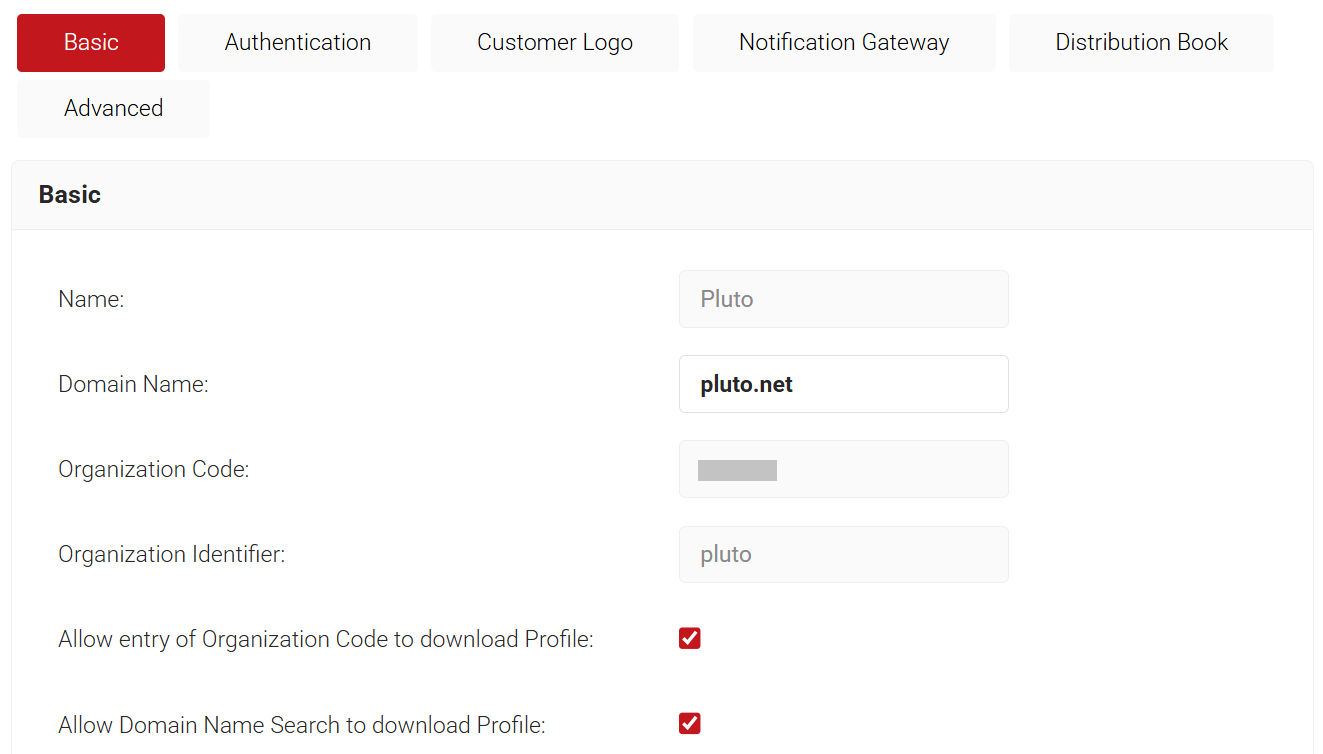Screen dimensions: 1323x754
Task: Click the "Domain Name:" label
Action: click(133, 384)
